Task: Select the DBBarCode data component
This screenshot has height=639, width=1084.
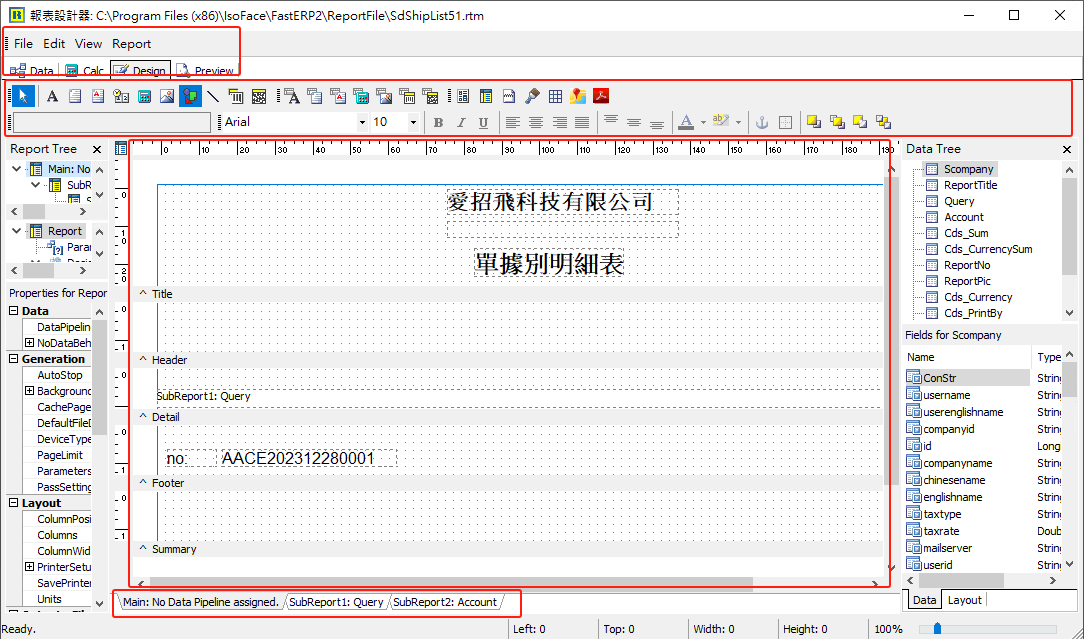Action: (407, 96)
